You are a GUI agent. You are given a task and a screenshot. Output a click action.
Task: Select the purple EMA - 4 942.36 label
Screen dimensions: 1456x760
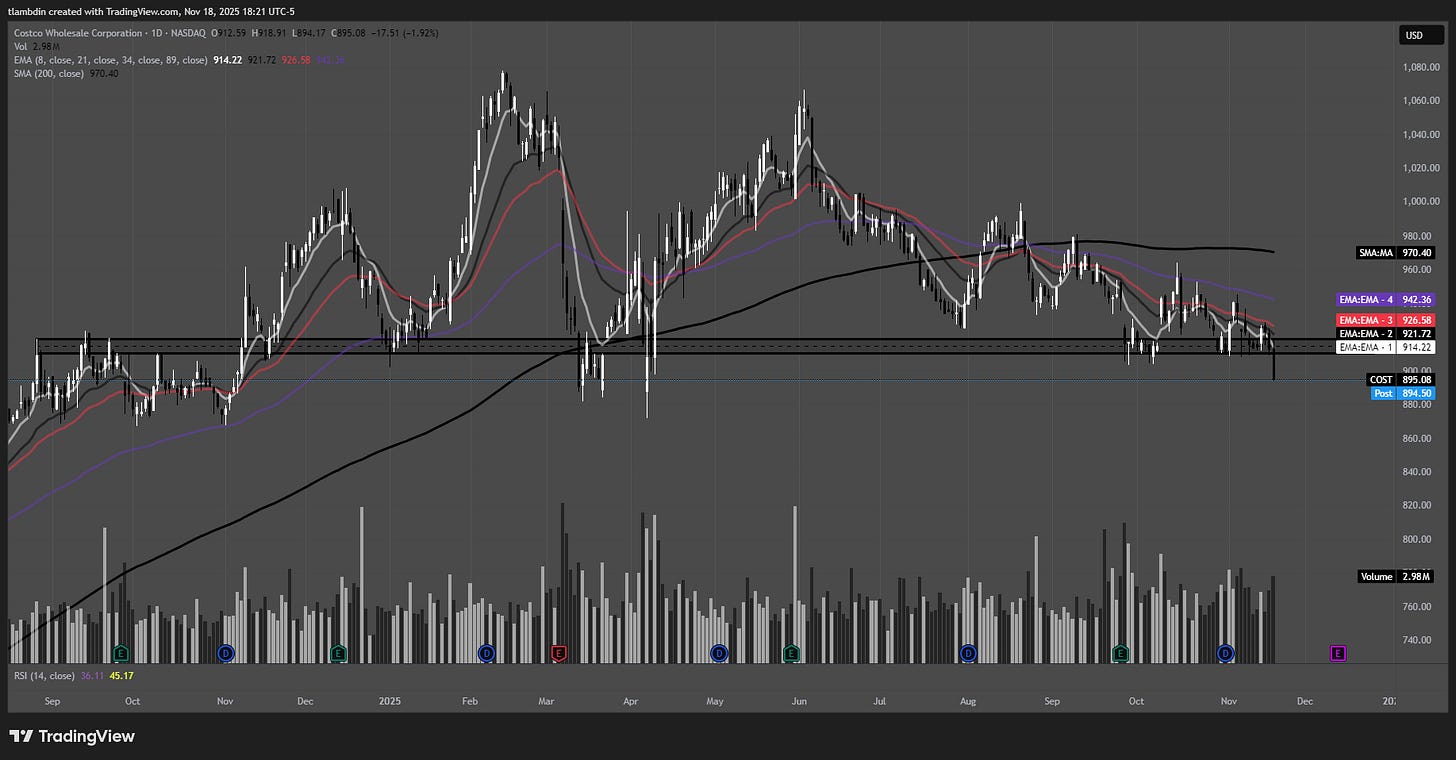(x=1386, y=299)
